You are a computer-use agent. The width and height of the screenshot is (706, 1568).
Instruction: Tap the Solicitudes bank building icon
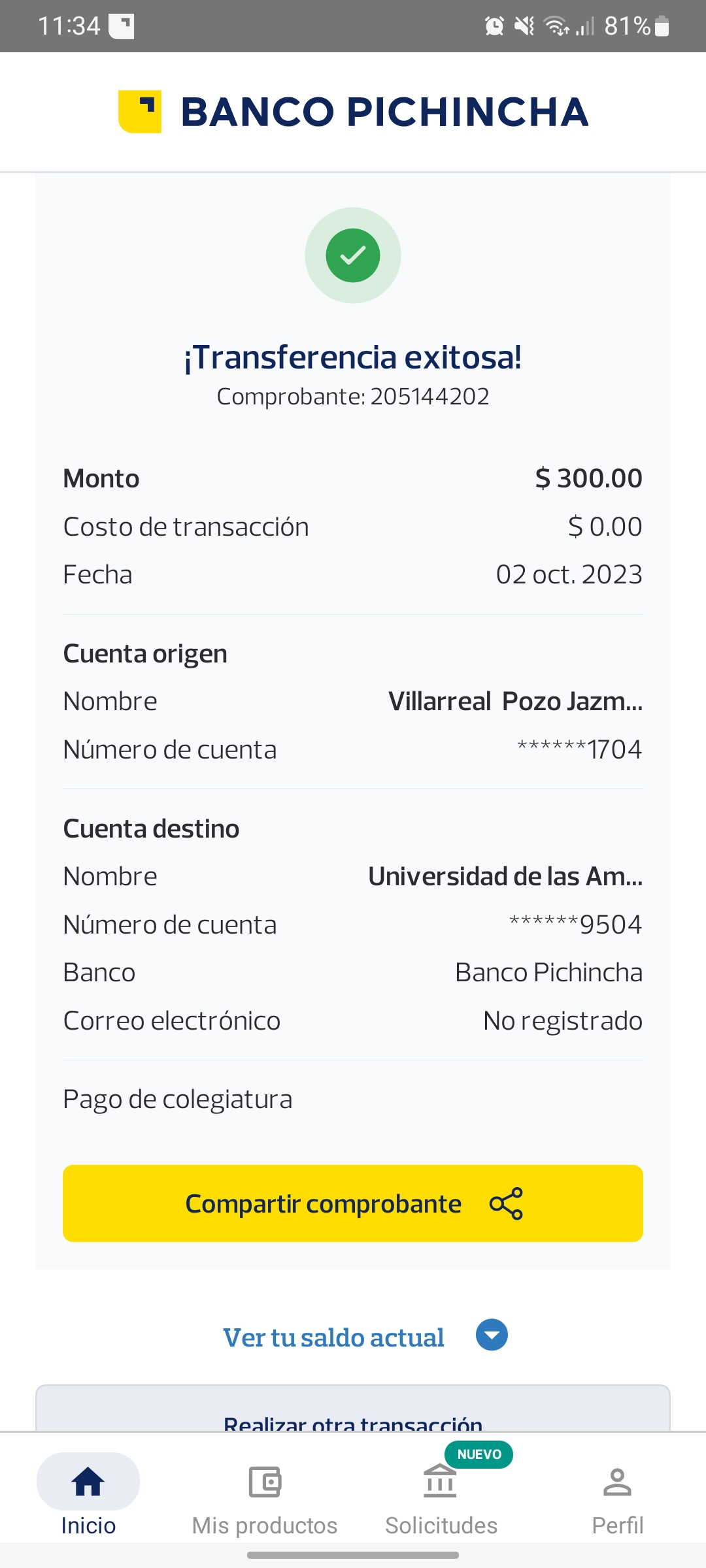click(x=441, y=1481)
